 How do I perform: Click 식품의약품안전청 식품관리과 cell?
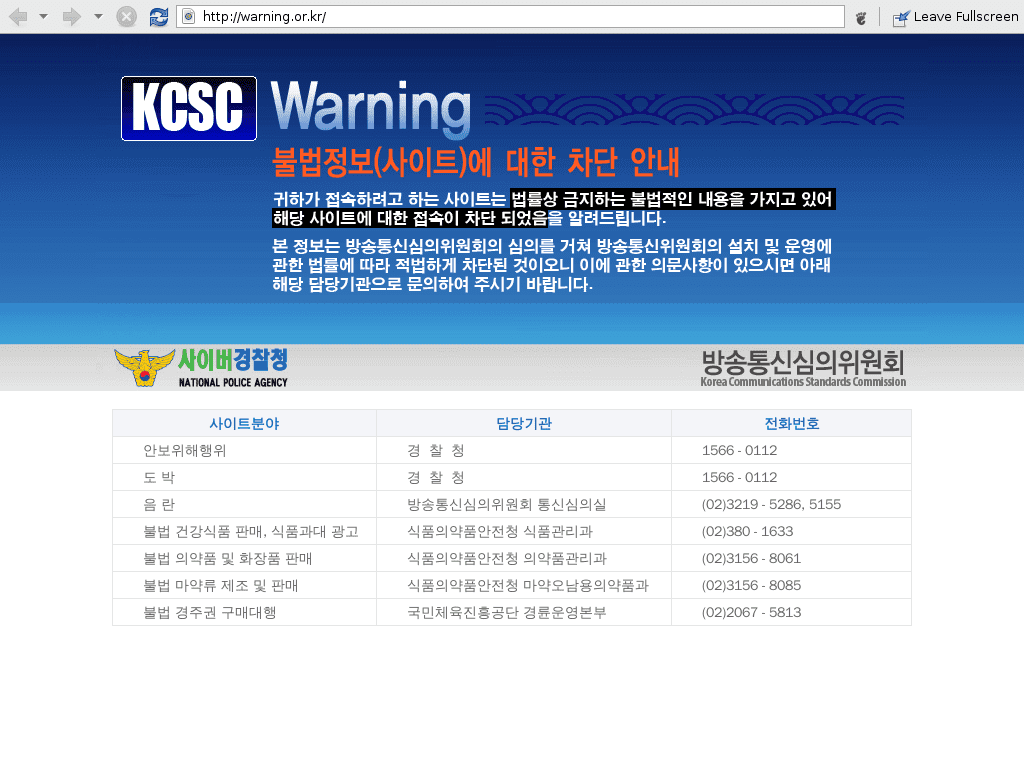pos(524,532)
